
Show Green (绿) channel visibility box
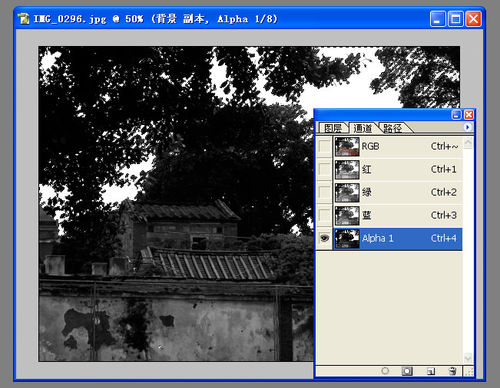pos(324,192)
